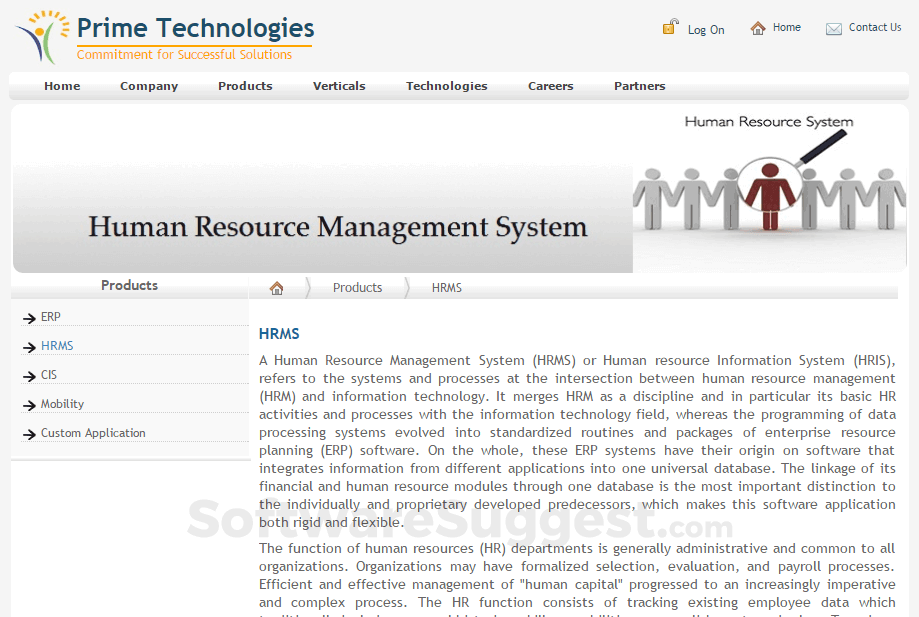This screenshot has height=617, width=919.
Task: Click the padlock Log On icon
Action: [x=670, y=27]
